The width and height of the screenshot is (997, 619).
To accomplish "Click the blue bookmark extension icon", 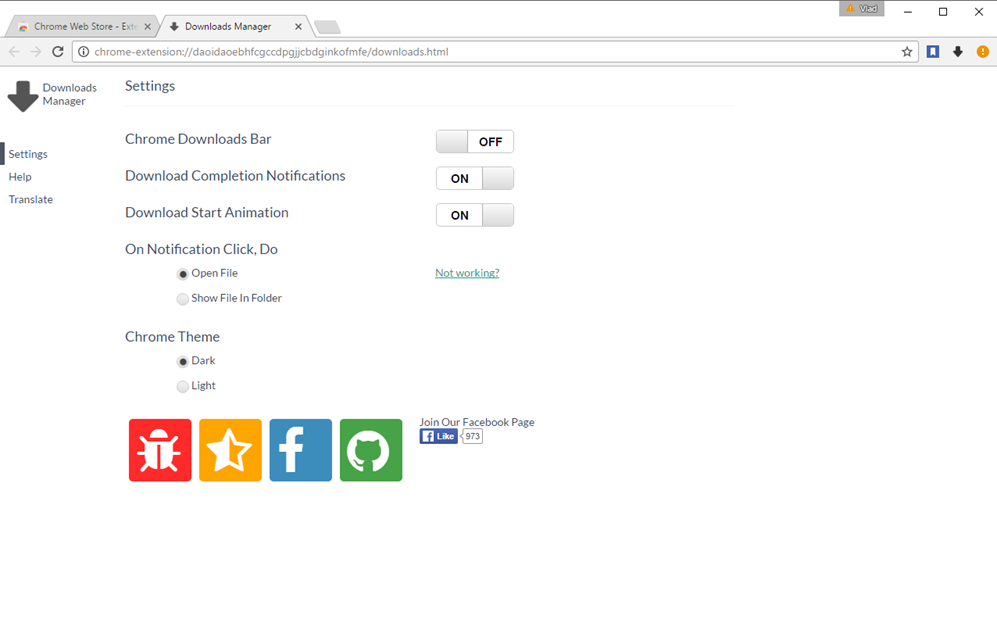I will tap(933, 52).
